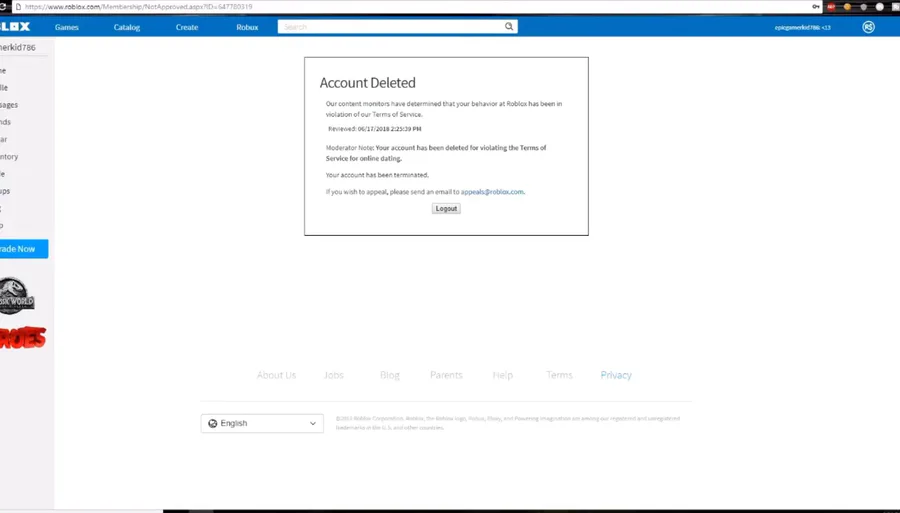This screenshot has width=900, height=513.
Task: Open the Create menu item
Action: [187, 27]
